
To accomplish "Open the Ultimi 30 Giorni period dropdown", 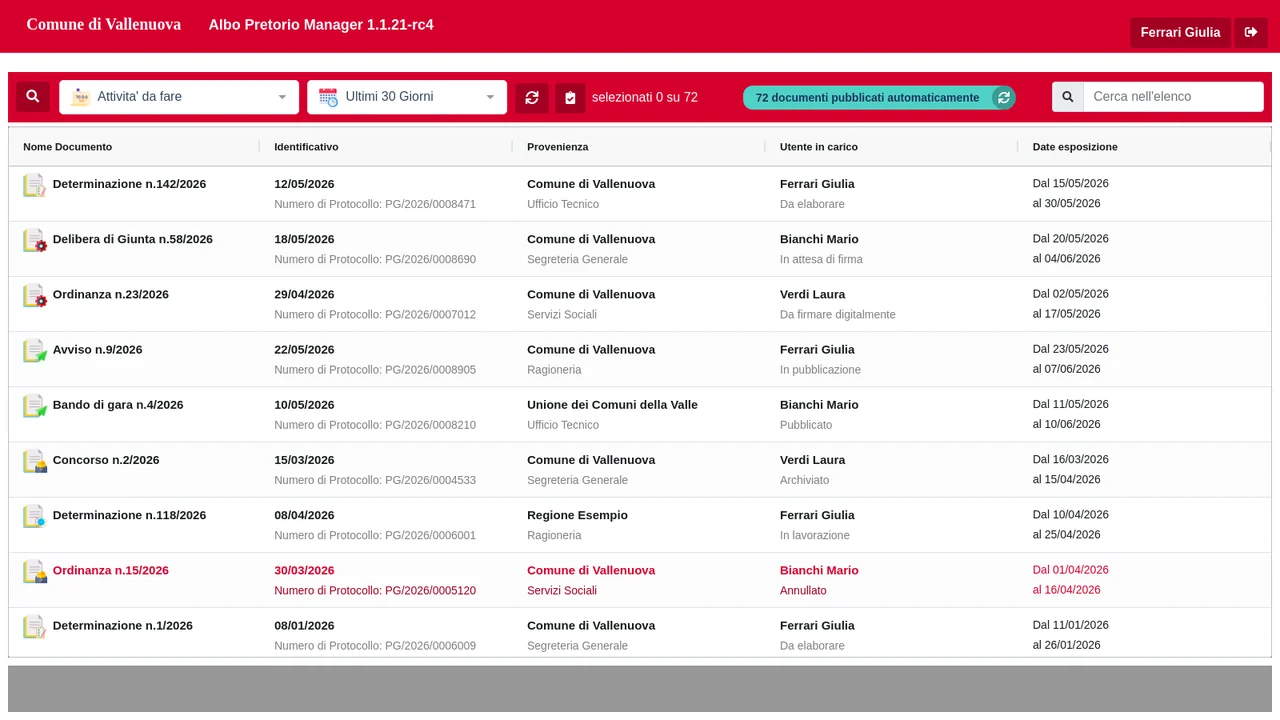I will (407, 97).
